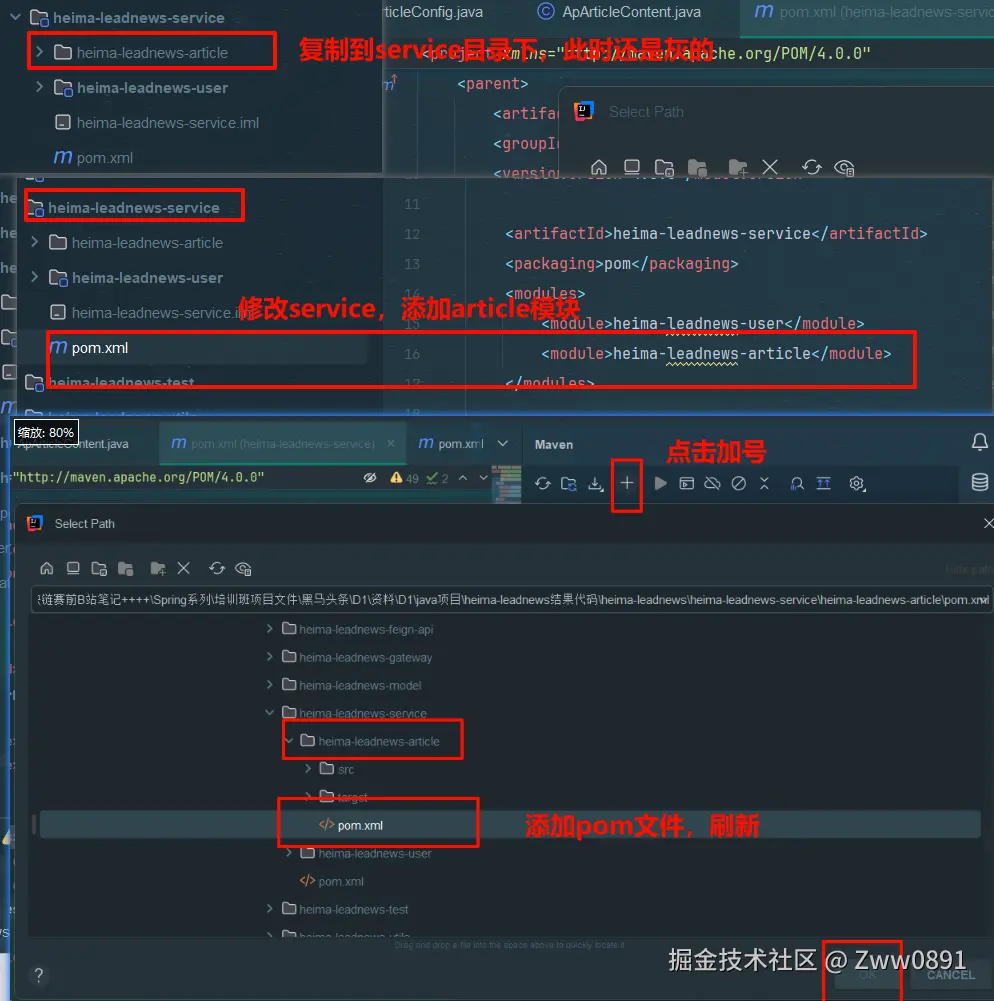Toggle hidden files eye icon above path field
994x1001 pixels.
(243, 568)
